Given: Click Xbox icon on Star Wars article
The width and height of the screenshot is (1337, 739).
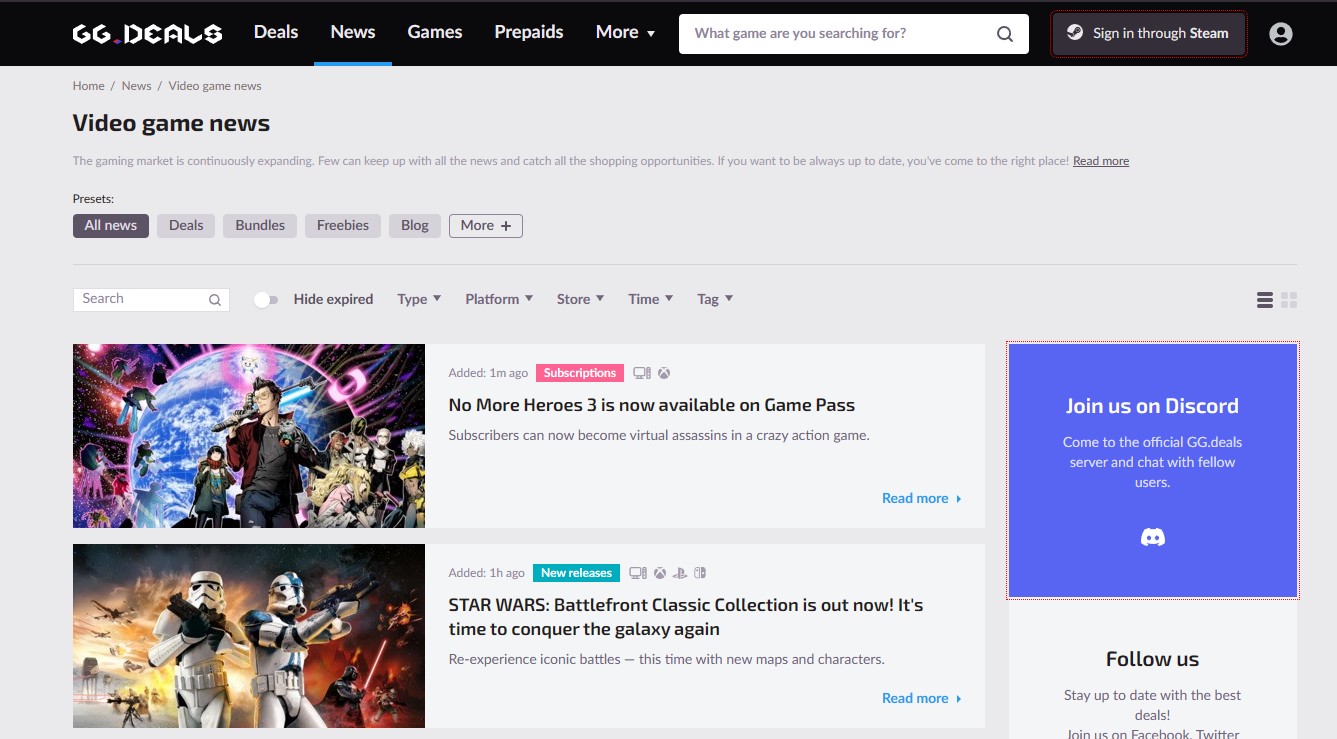Looking at the screenshot, I should click(x=660, y=573).
